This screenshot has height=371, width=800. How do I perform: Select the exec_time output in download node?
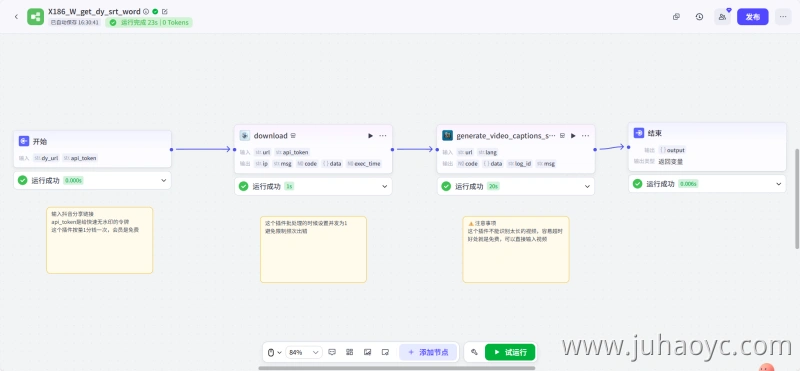point(364,164)
